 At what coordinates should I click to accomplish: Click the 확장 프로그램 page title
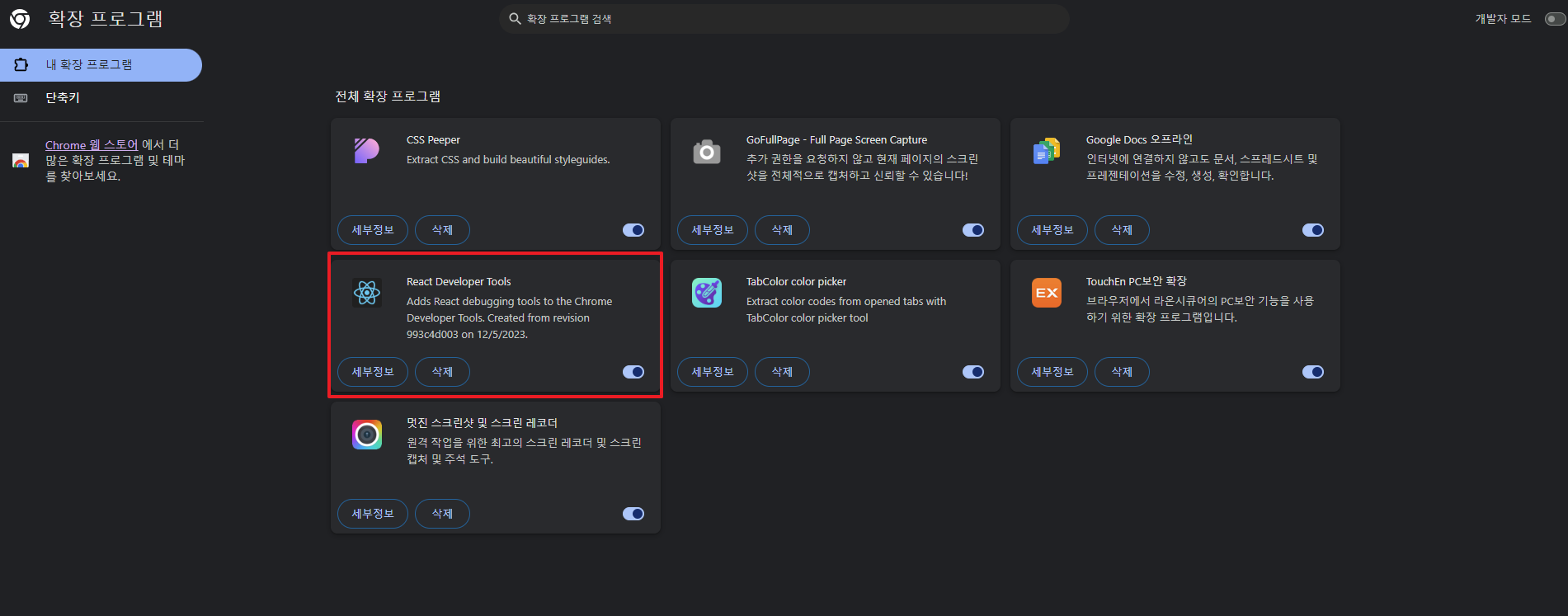106,19
